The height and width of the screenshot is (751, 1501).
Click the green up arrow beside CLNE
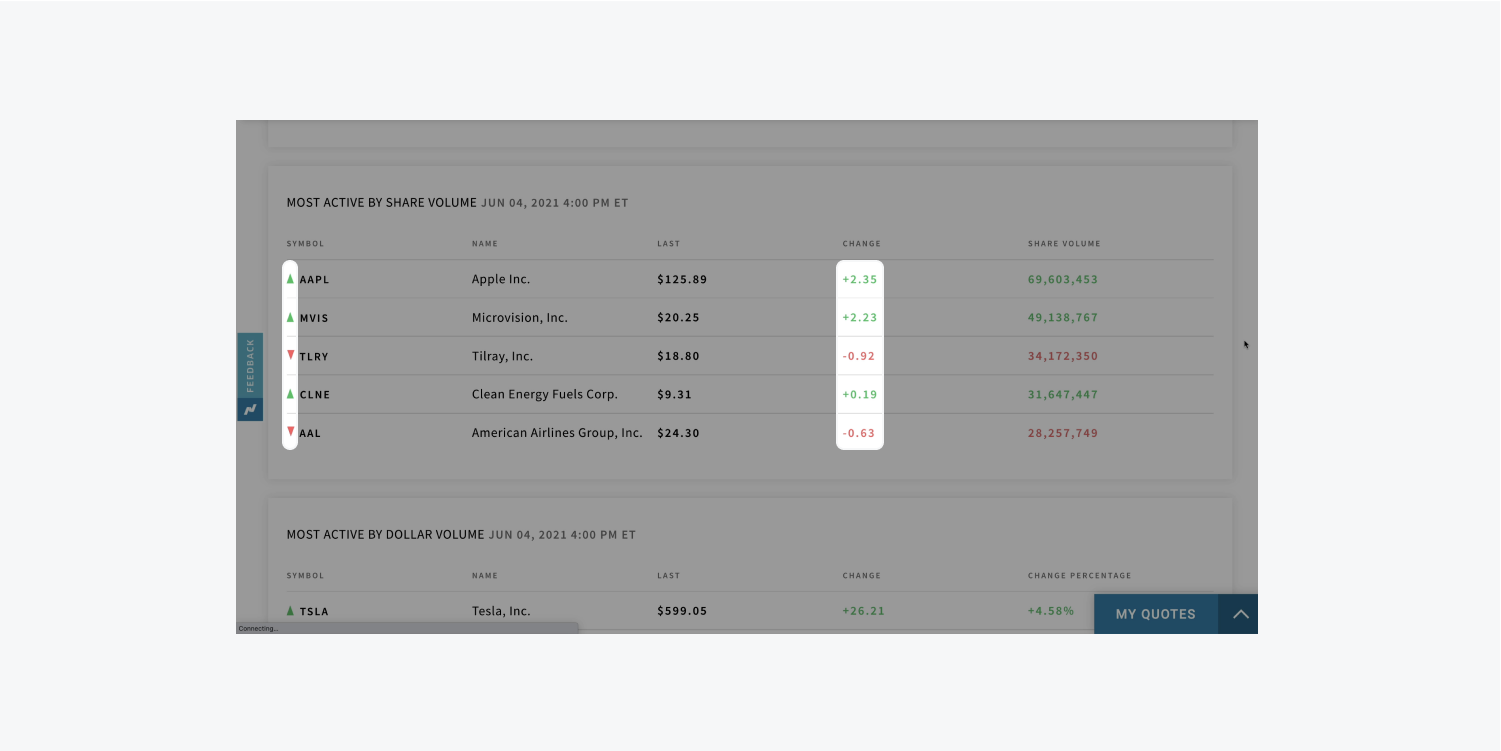tap(290, 394)
